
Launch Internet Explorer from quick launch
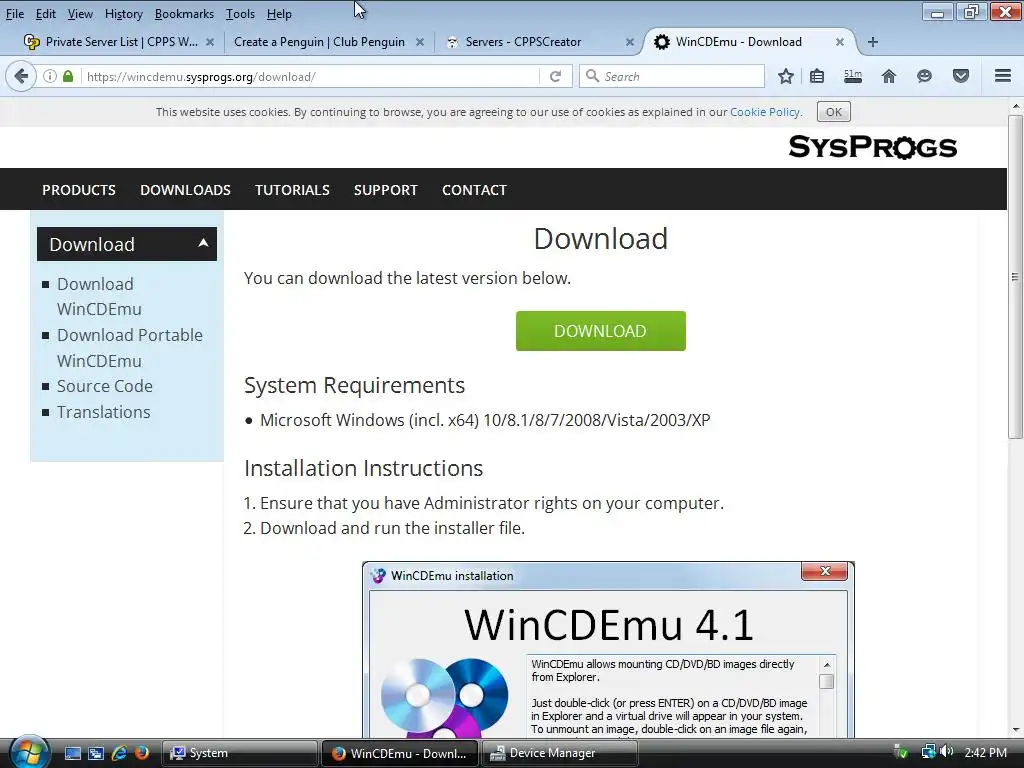click(x=119, y=753)
